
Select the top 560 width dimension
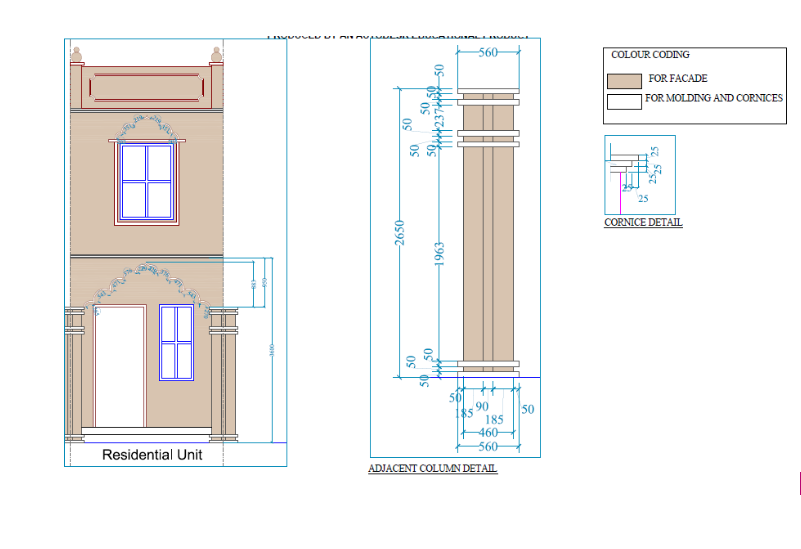[487, 52]
